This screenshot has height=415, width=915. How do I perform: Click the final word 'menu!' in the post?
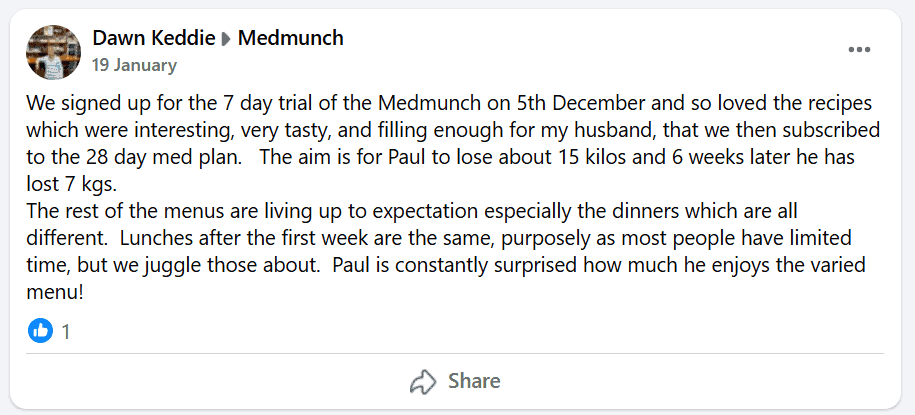point(56,293)
